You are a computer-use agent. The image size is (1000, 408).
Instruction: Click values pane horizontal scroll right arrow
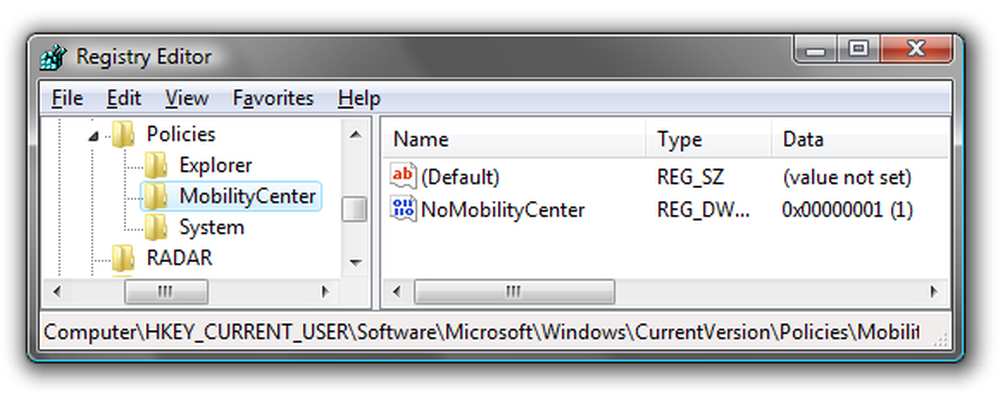pyautogui.click(x=934, y=292)
